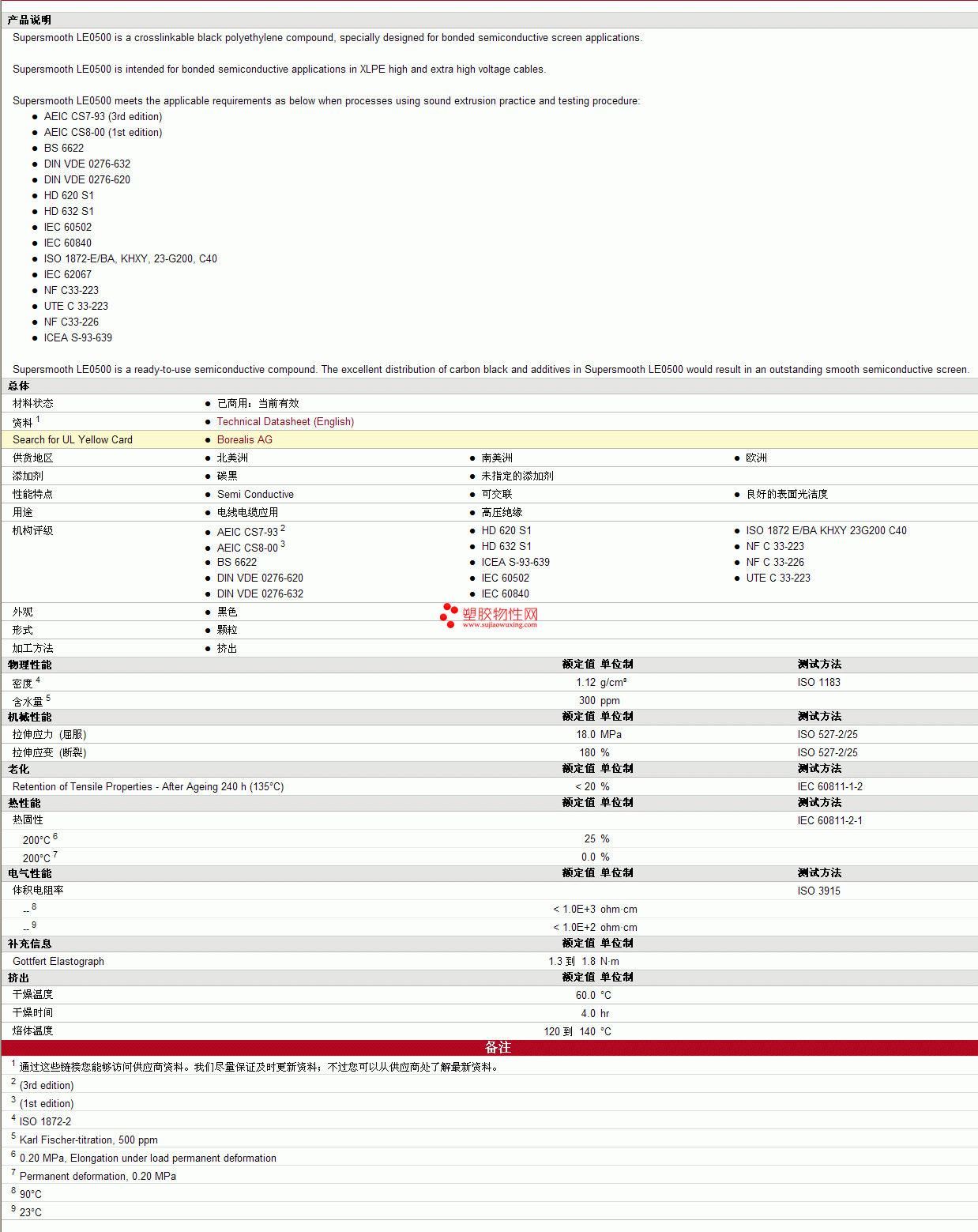Select the ISO 1872-2 footnote
The height and width of the screenshot is (1232, 978).
click(x=45, y=1122)
